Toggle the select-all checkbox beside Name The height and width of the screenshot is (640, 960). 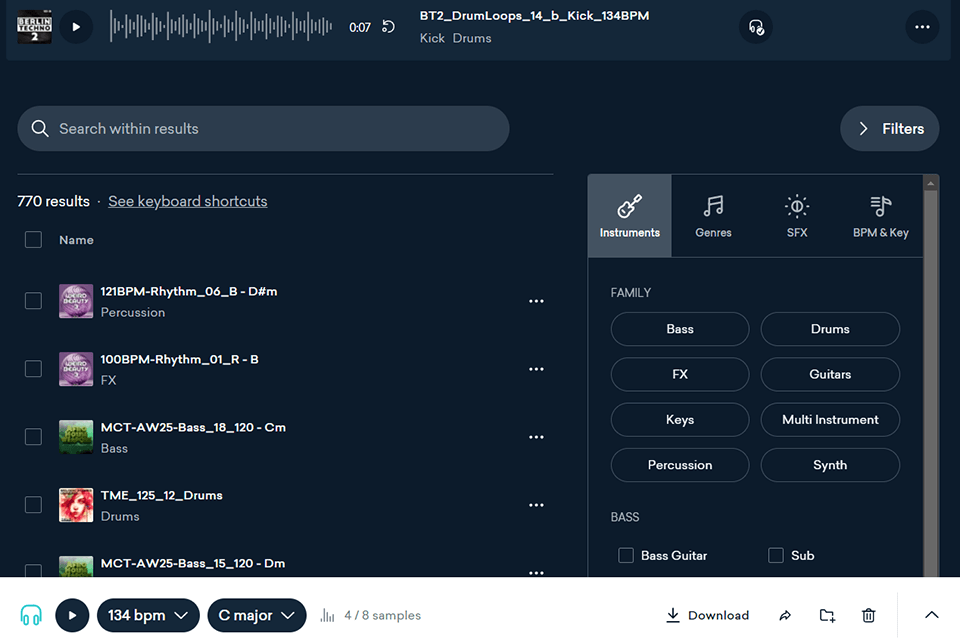point(33,239)
